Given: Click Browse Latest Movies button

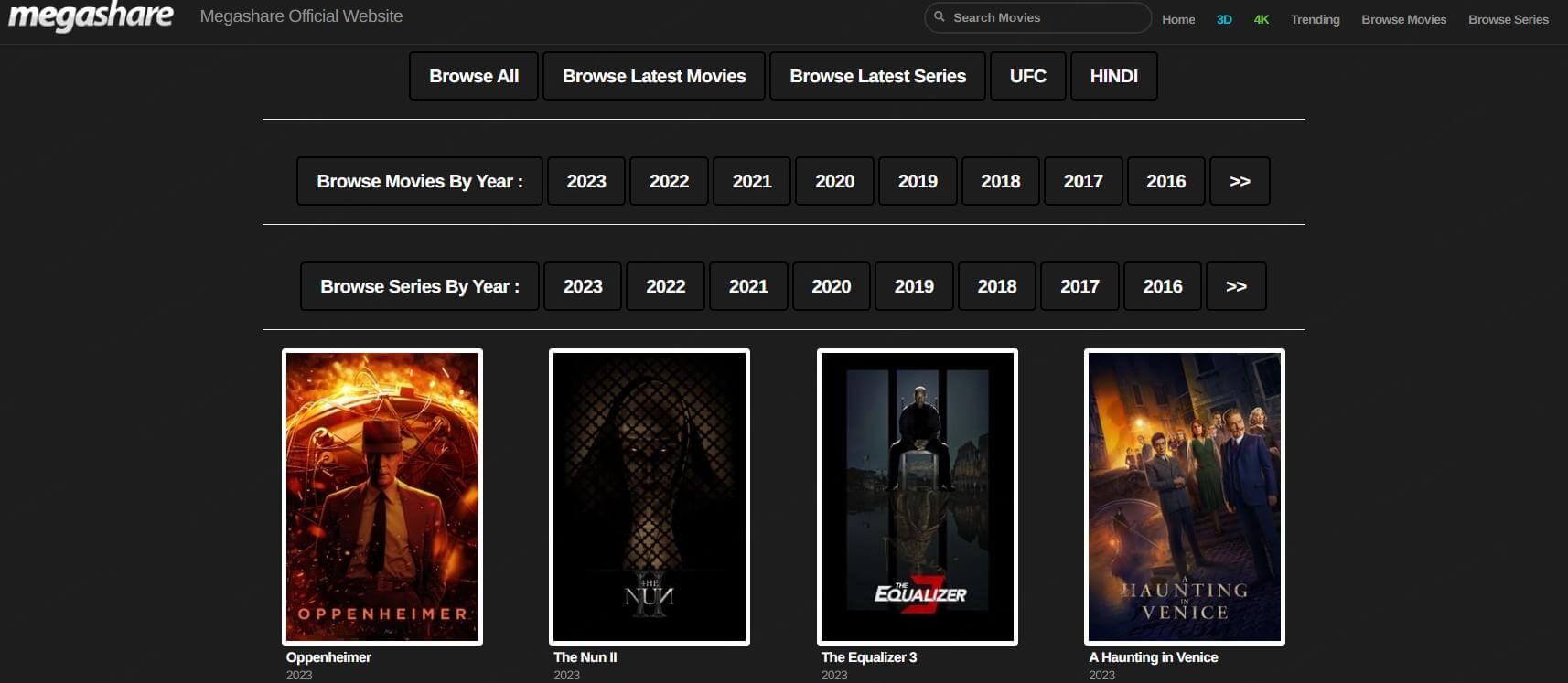Looking at the screenshot, I should (x=654, y=76).
